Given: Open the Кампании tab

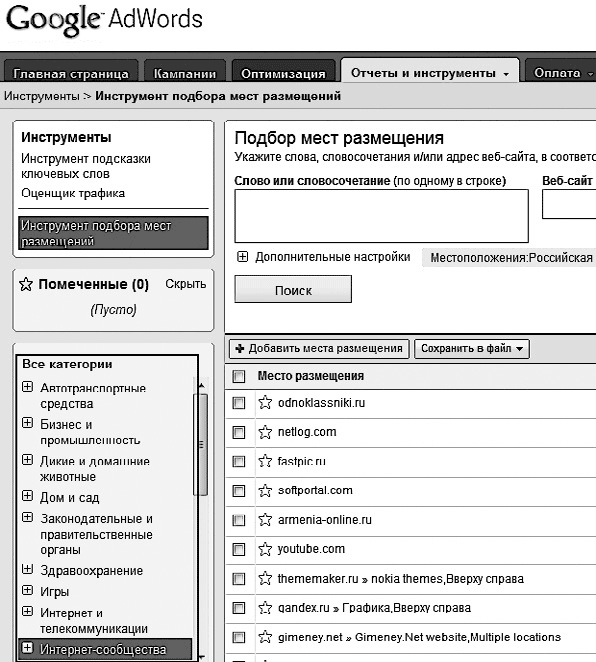Looking at the screenshot, I should (x=184, y=73).
